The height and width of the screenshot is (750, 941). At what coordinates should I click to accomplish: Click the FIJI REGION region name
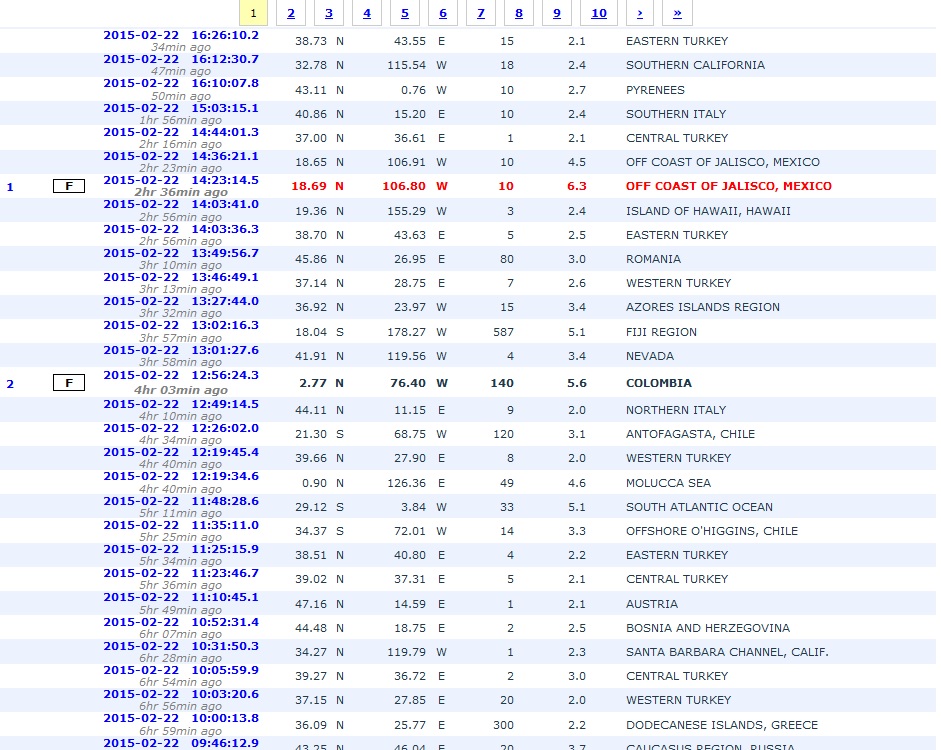point(661,332)
